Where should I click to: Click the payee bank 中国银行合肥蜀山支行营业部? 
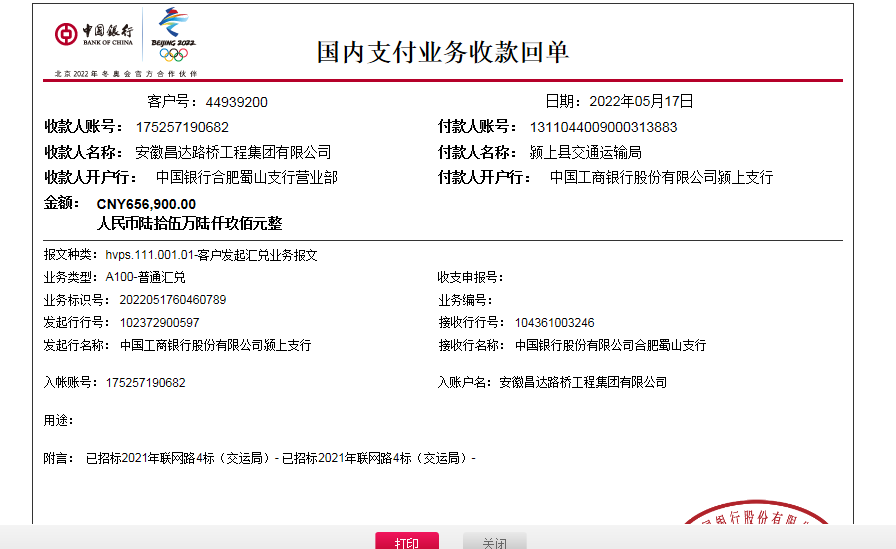coord(246,177)
